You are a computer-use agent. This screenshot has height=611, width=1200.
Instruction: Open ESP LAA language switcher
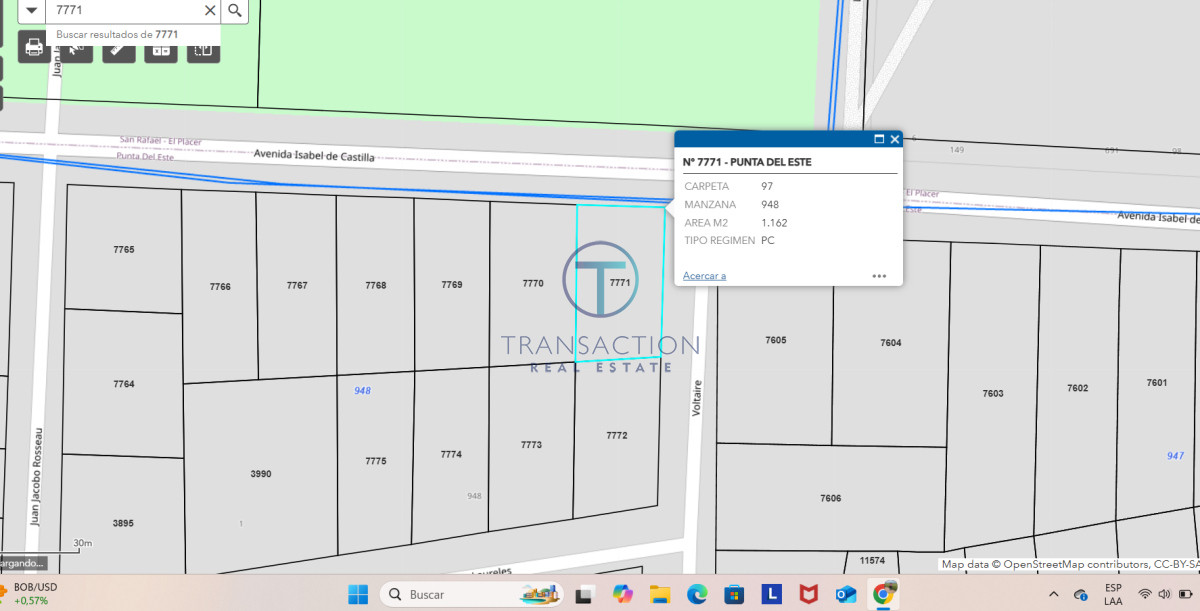(1113, 594)
